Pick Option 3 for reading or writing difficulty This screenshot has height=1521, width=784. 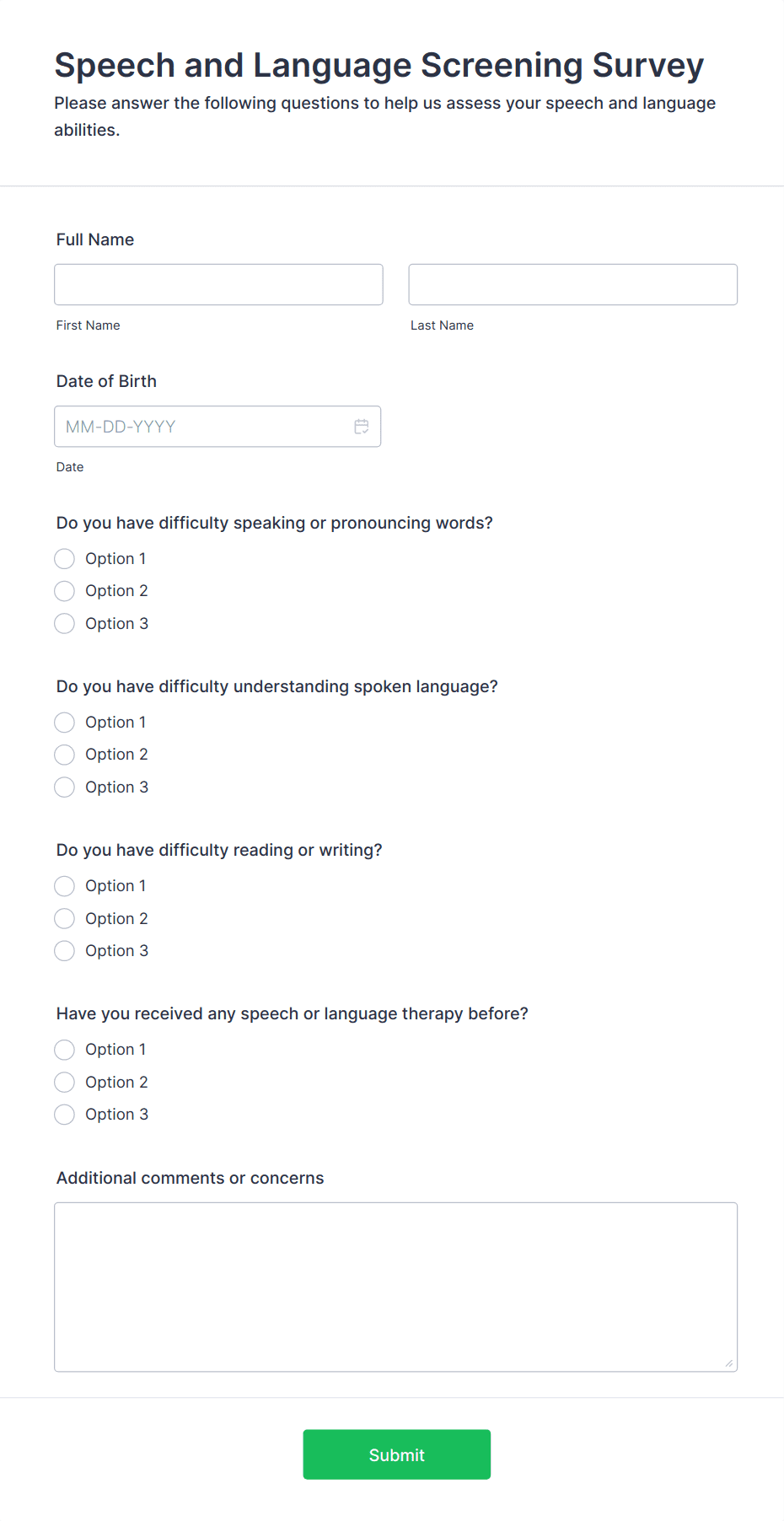pyautogui.click(x=65, y=951)
